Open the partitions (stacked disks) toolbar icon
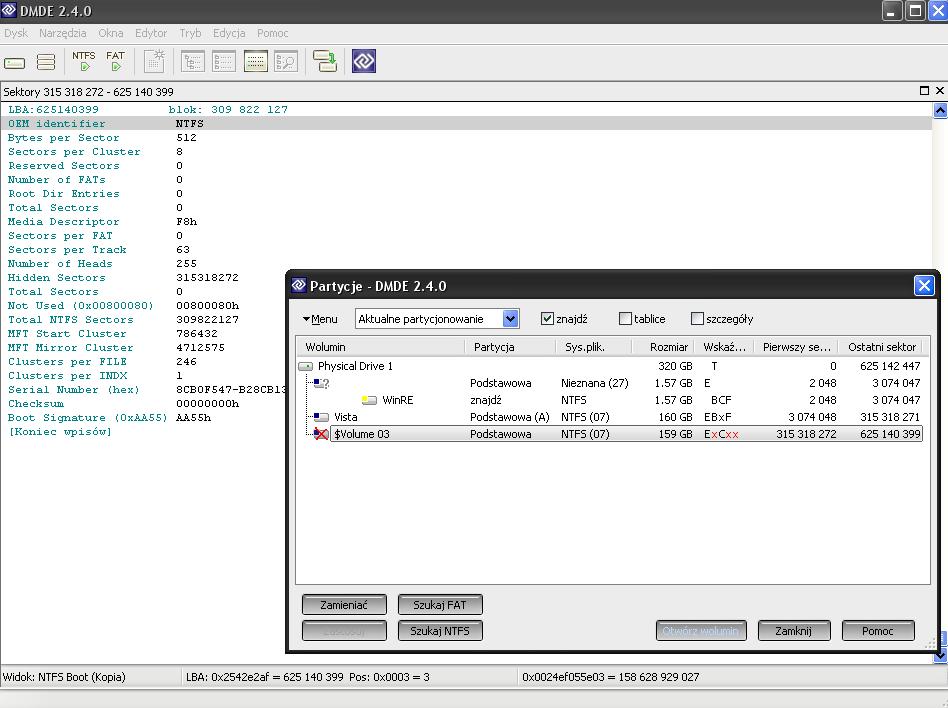948x708 pixels. 46,62
